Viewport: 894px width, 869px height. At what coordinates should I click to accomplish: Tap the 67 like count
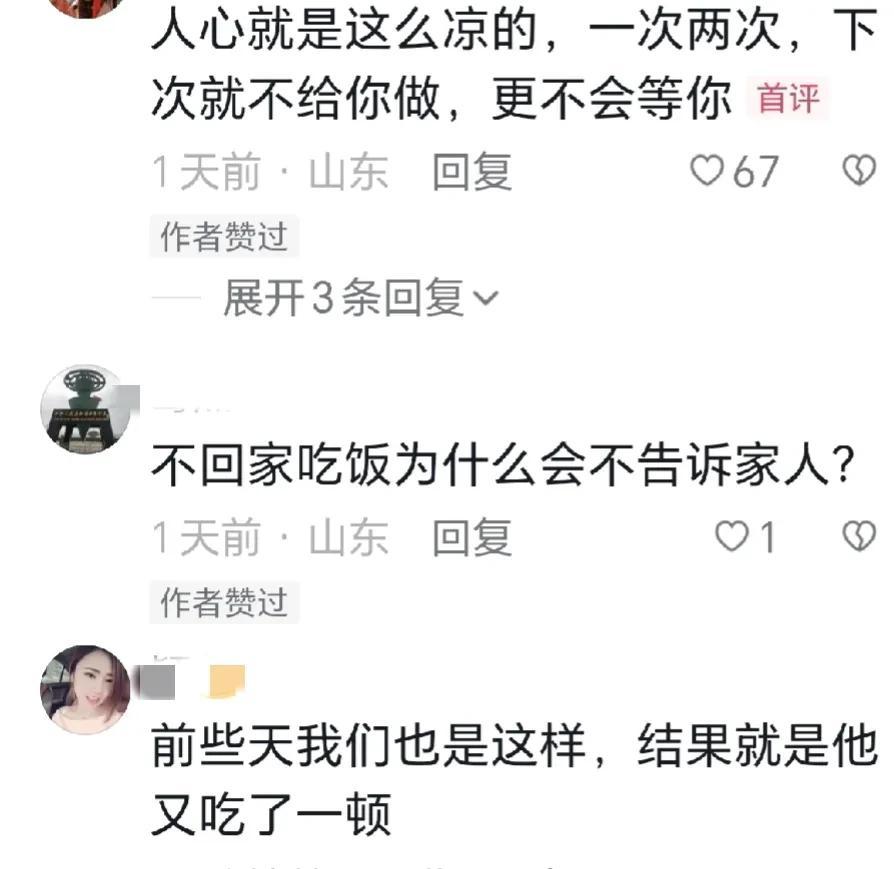(x=755, y=172)
